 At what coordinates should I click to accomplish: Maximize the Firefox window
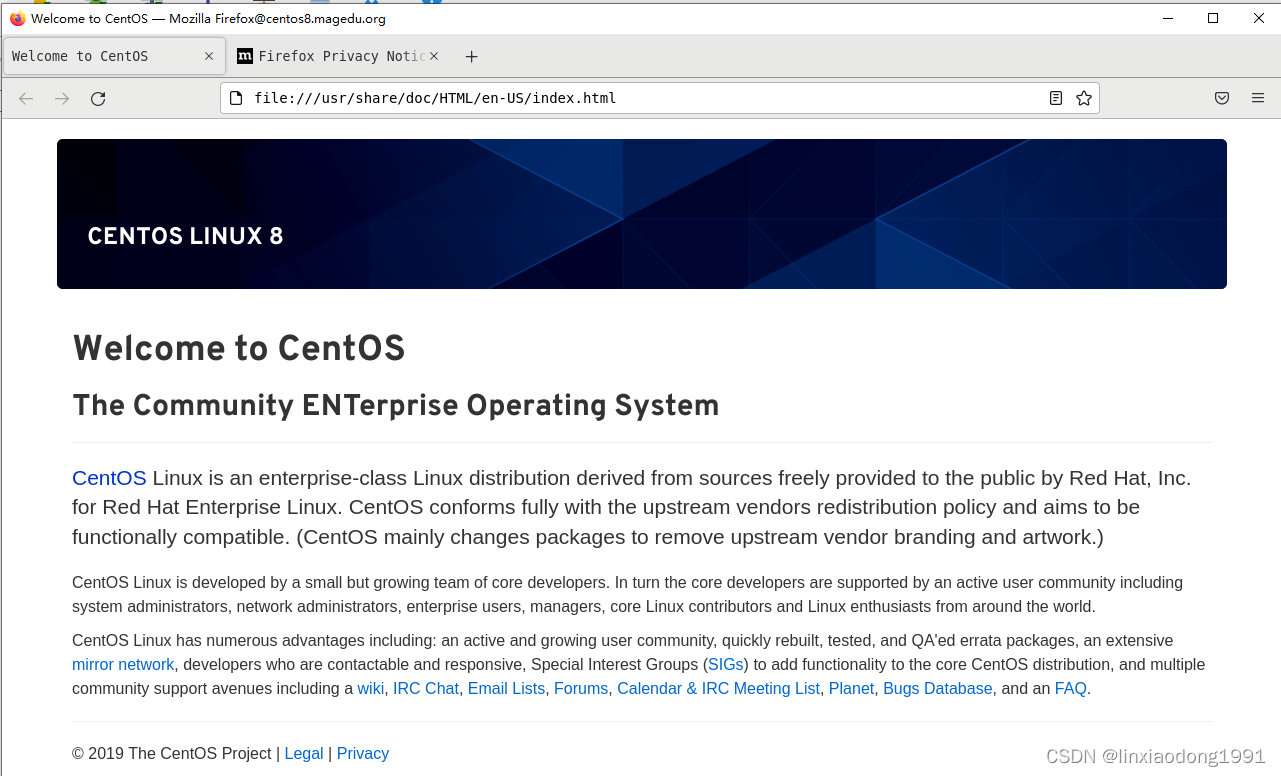tap(1213, 18)
